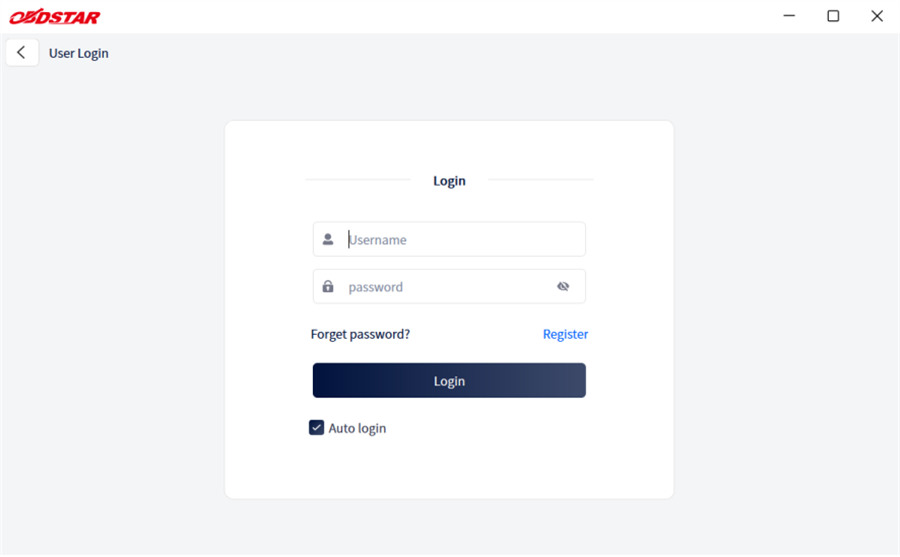Click the Auto login label text
The image size is (900, 557).
pyautogui.click(x=357, y=428)
